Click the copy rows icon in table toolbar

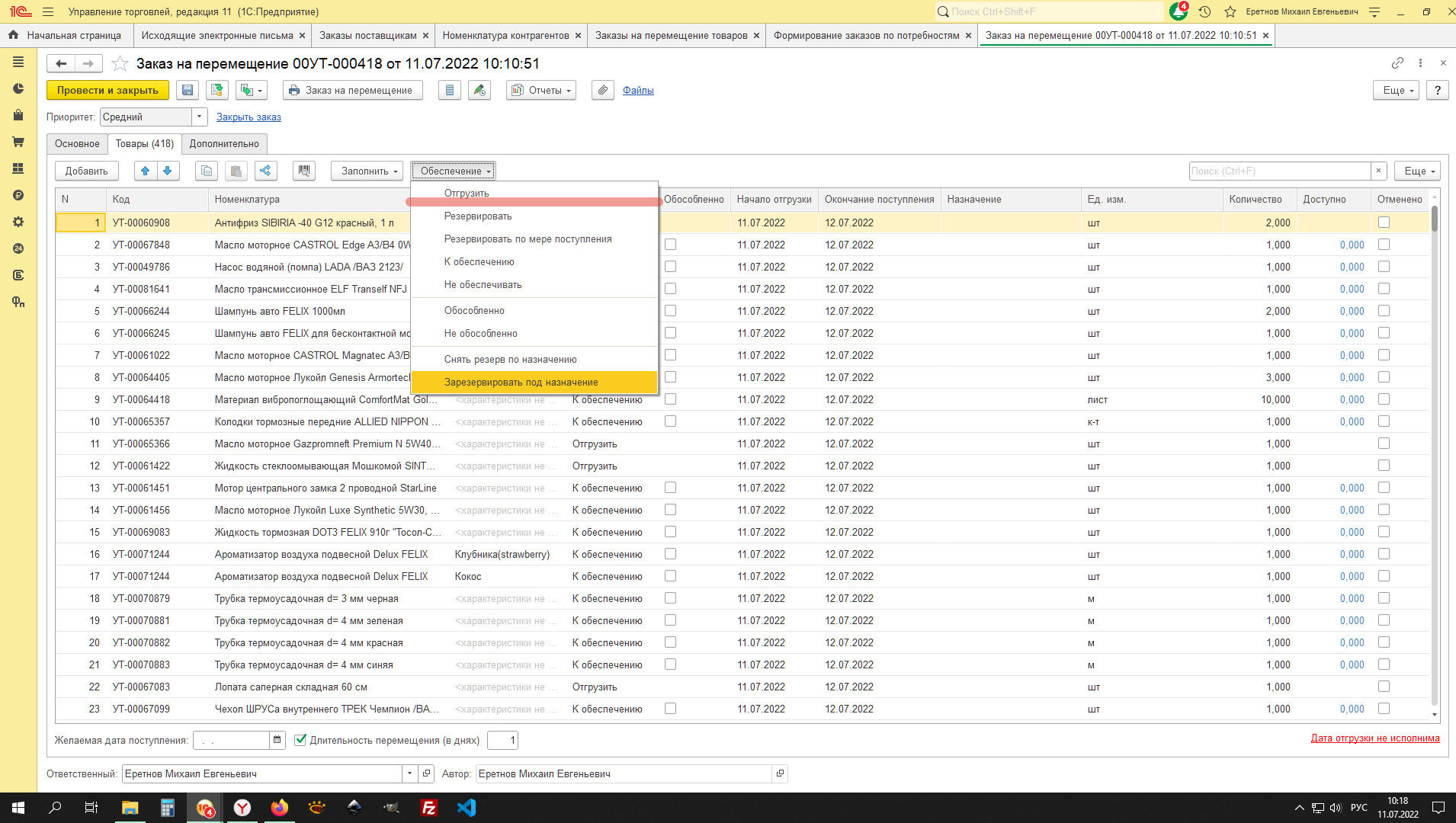207,171
